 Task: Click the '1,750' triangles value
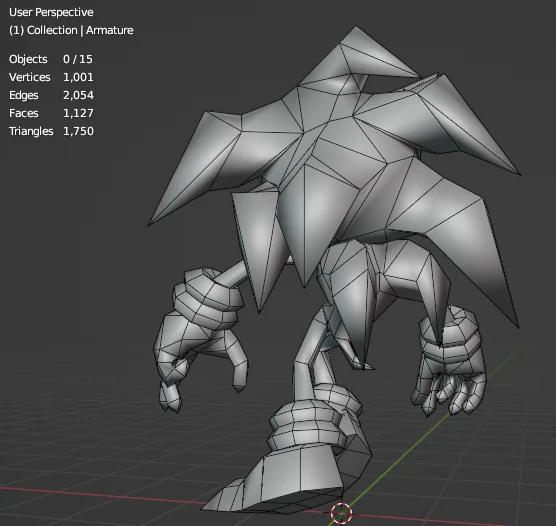click(x=78, y=131)
